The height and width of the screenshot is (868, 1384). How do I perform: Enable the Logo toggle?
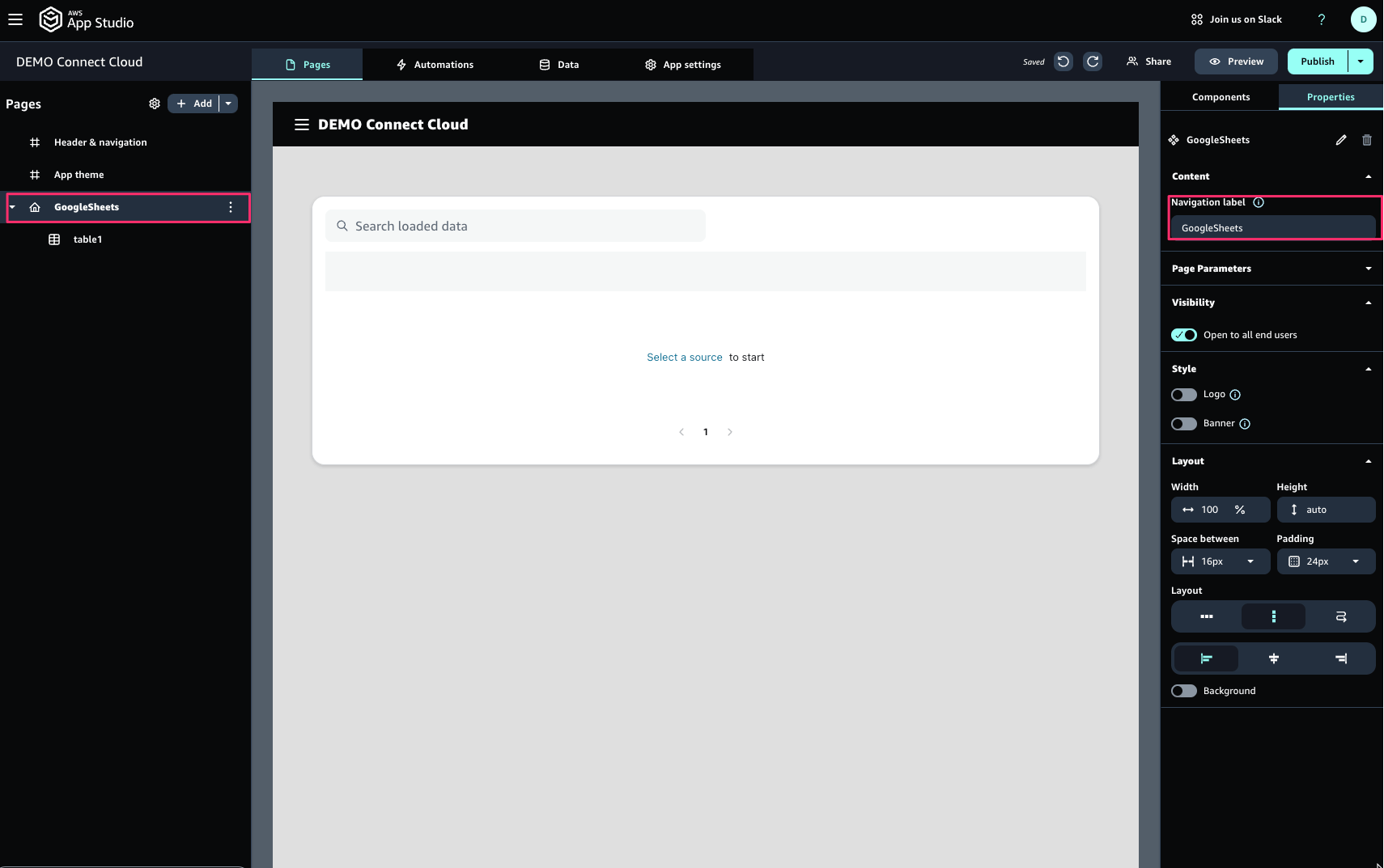click(1184, 395)
